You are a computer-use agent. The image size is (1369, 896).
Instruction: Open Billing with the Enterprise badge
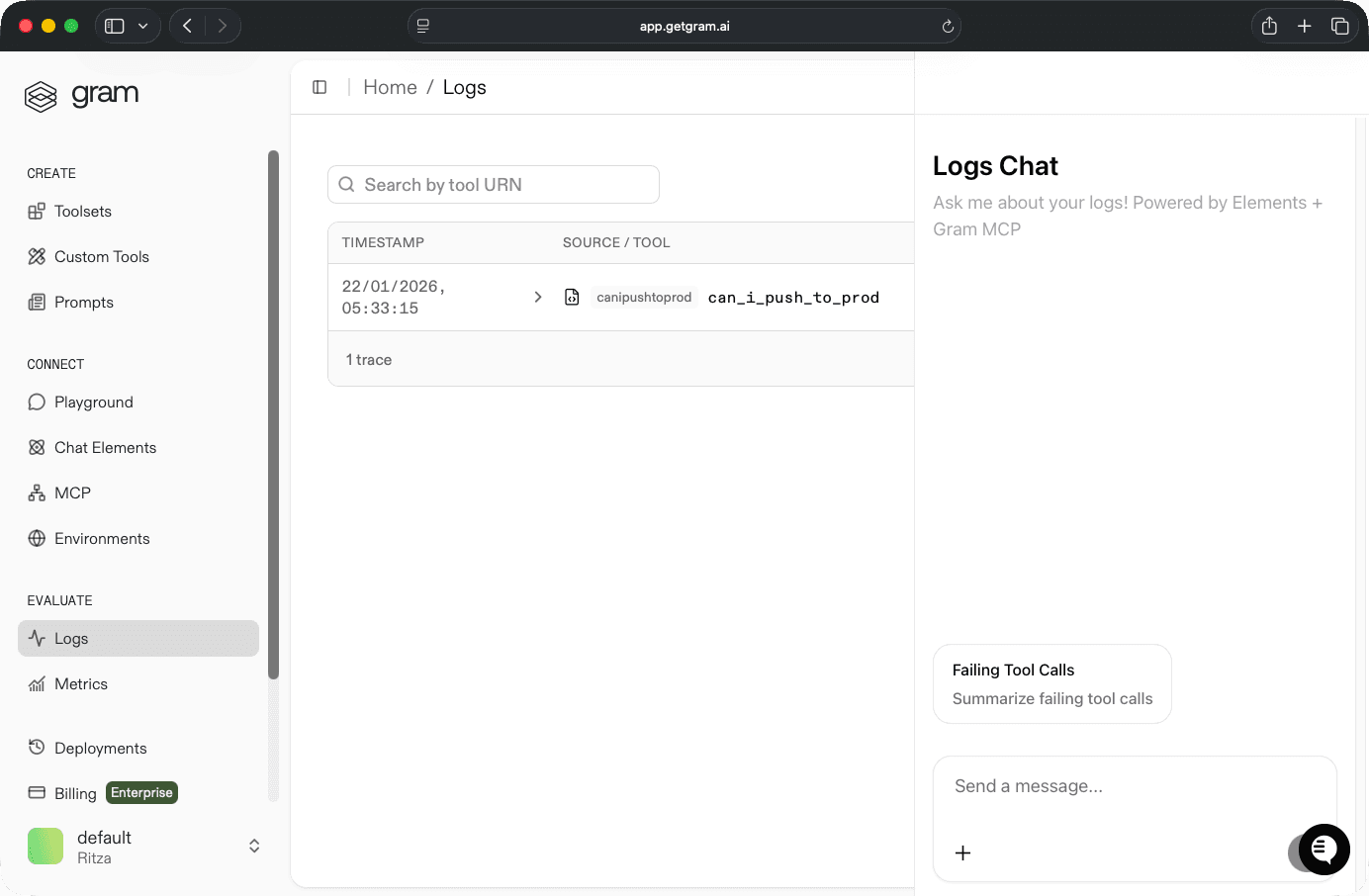tap(76, 792)
